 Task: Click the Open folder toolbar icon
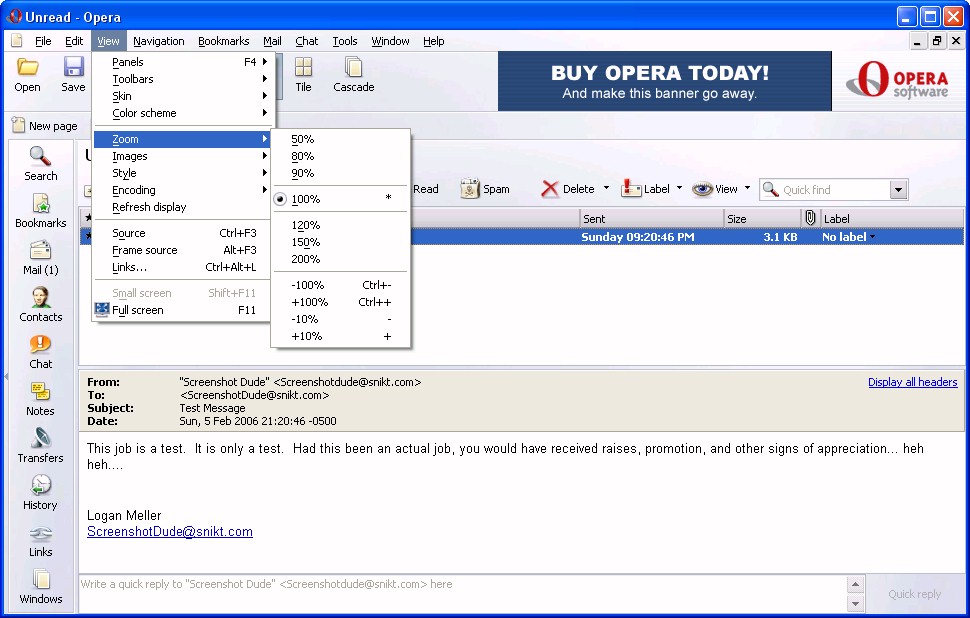[x=27, y=67]
